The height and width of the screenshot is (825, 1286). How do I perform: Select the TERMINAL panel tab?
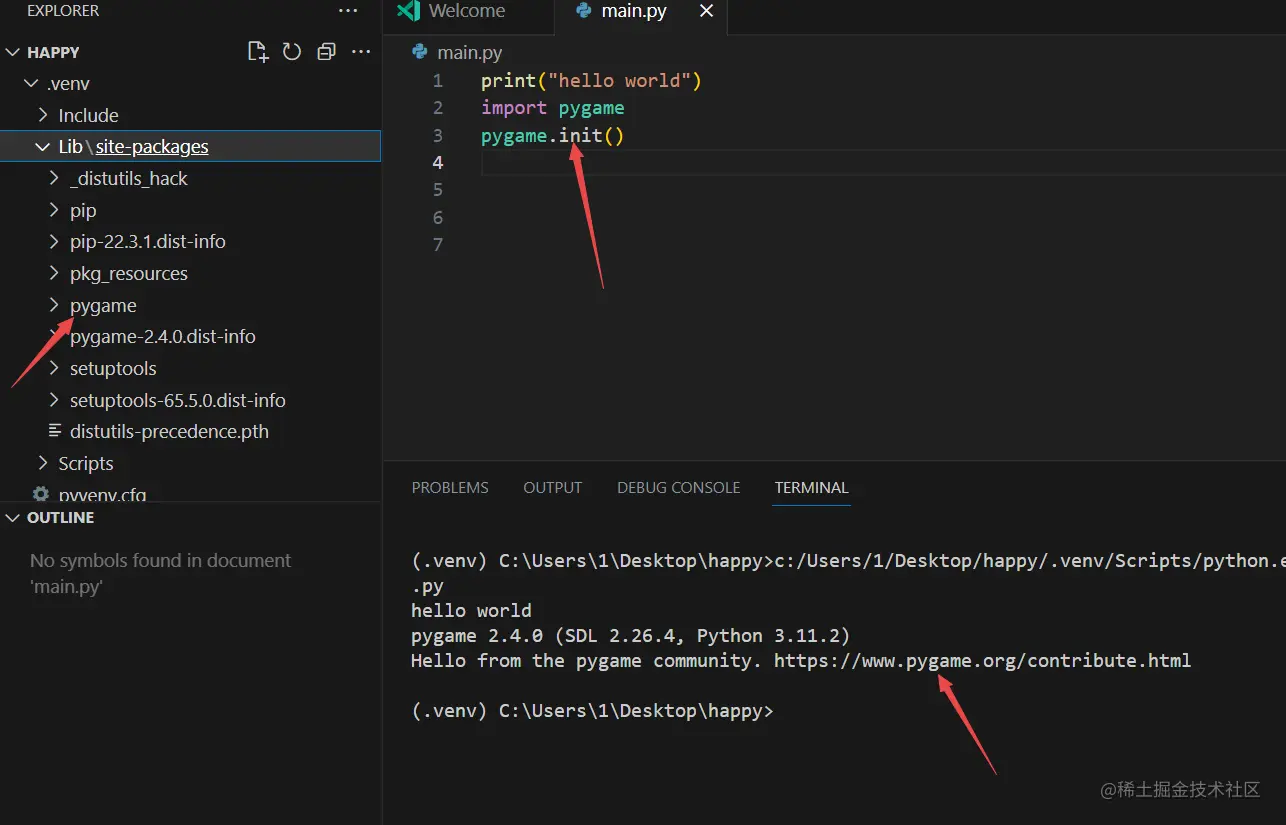811,488
